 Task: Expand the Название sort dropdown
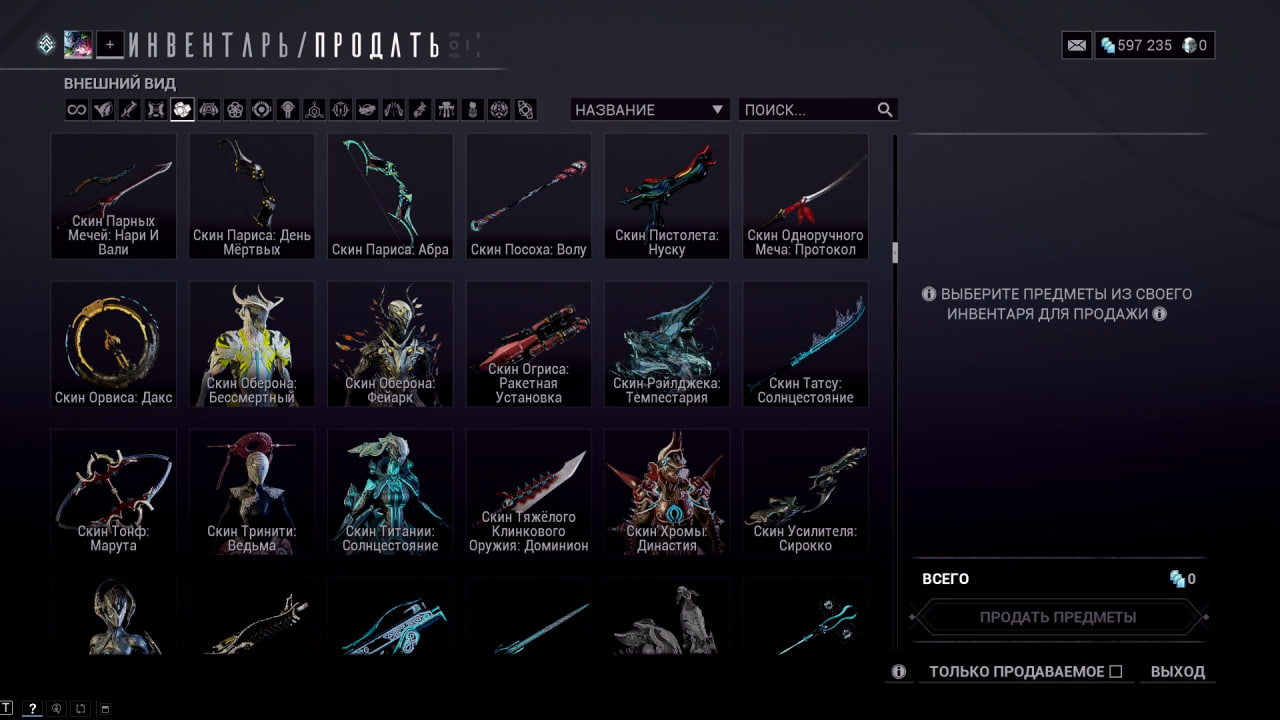pos(650,110)
